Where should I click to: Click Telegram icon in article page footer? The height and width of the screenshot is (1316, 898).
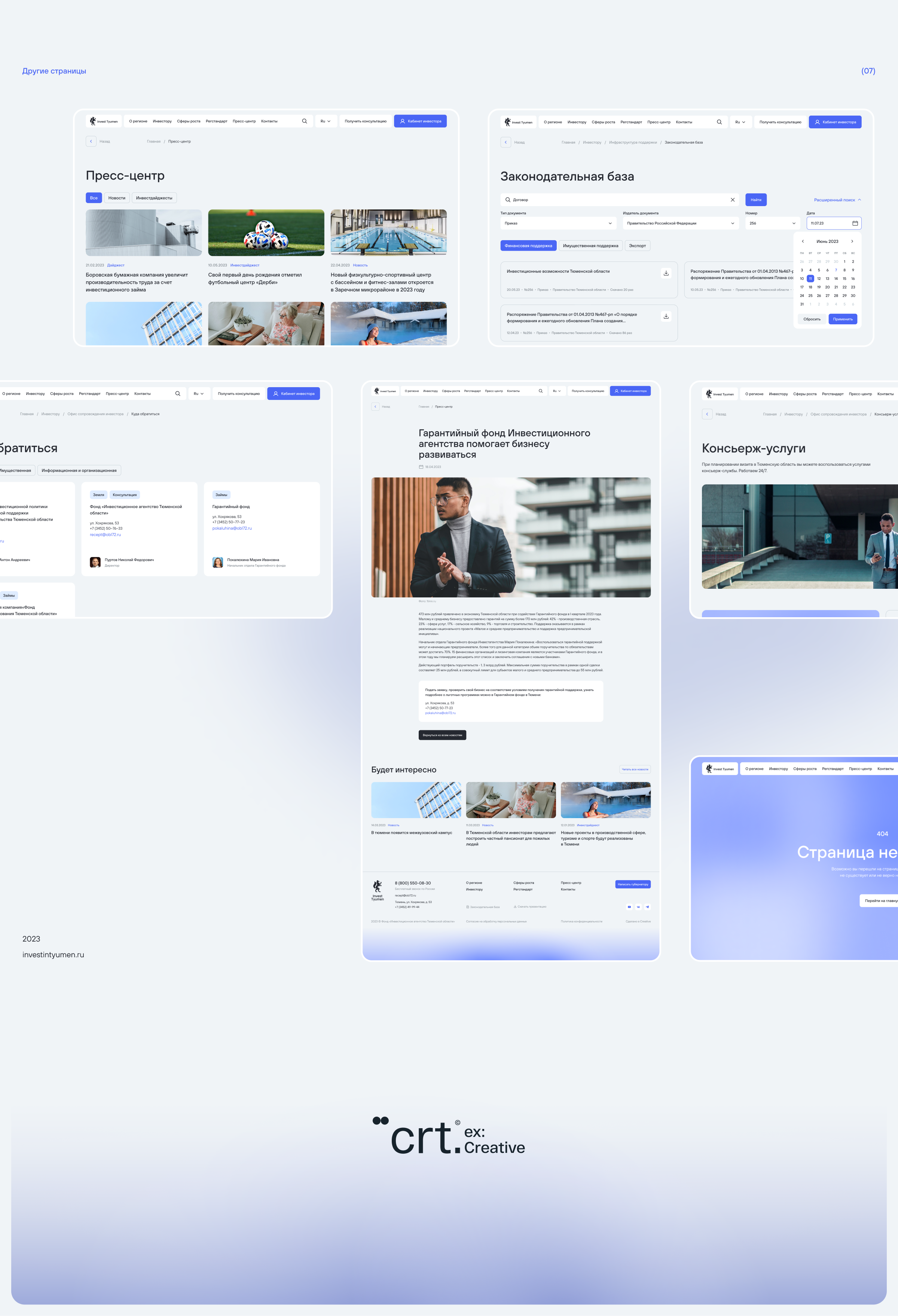click(x=647, y=907)
